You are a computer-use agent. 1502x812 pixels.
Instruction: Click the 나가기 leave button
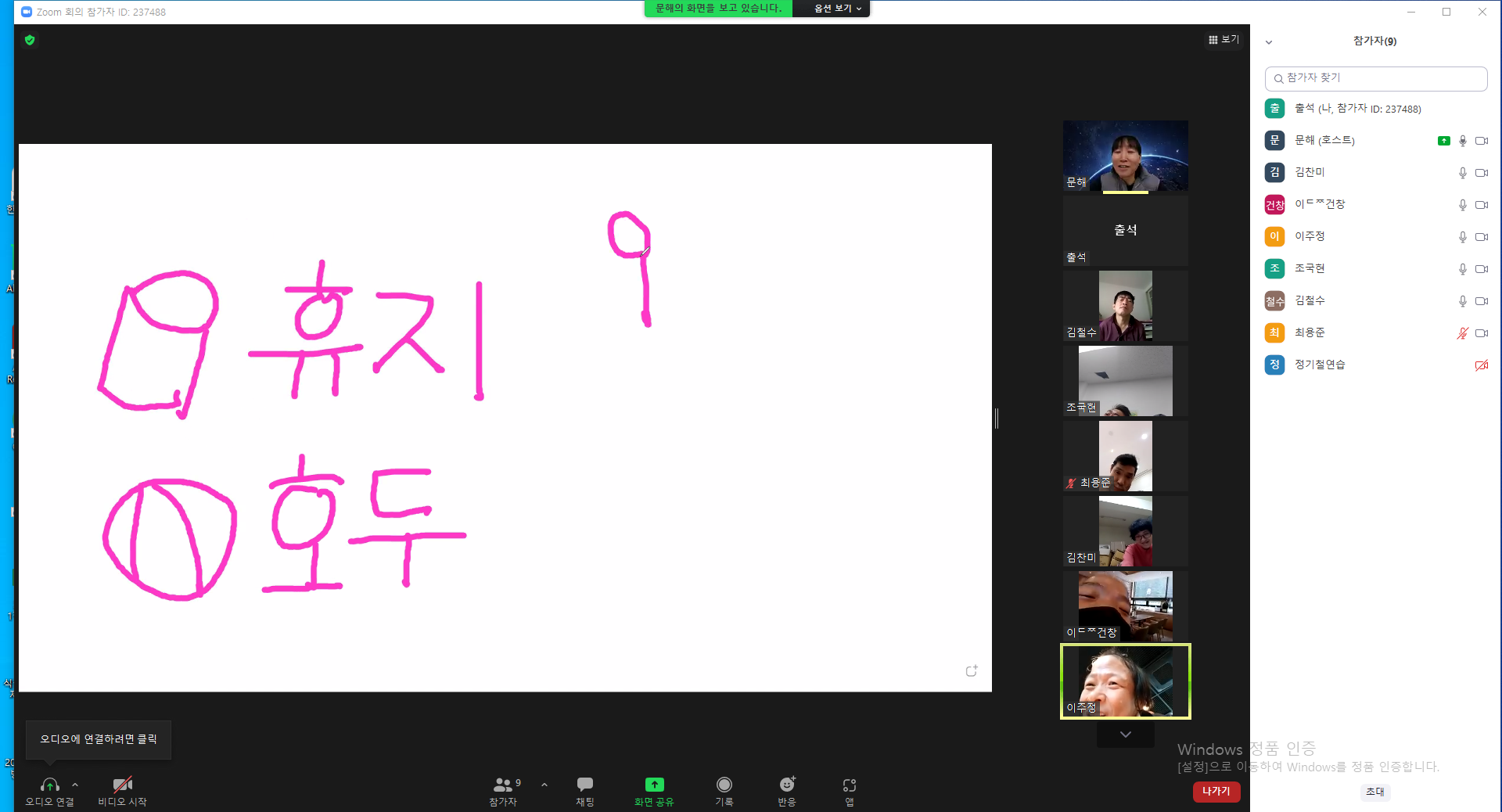[1216, 792]
